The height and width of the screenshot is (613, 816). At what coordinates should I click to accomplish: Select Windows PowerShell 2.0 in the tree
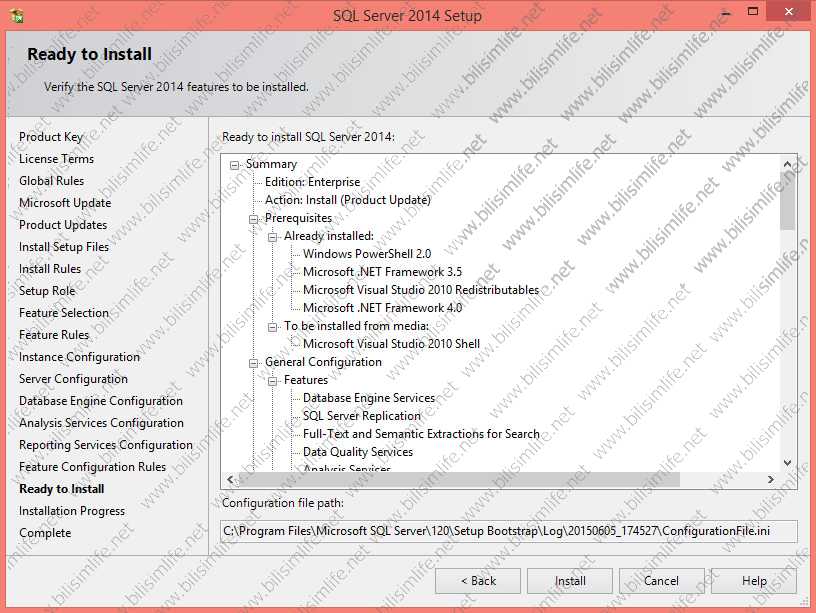(x=367, y=254)
